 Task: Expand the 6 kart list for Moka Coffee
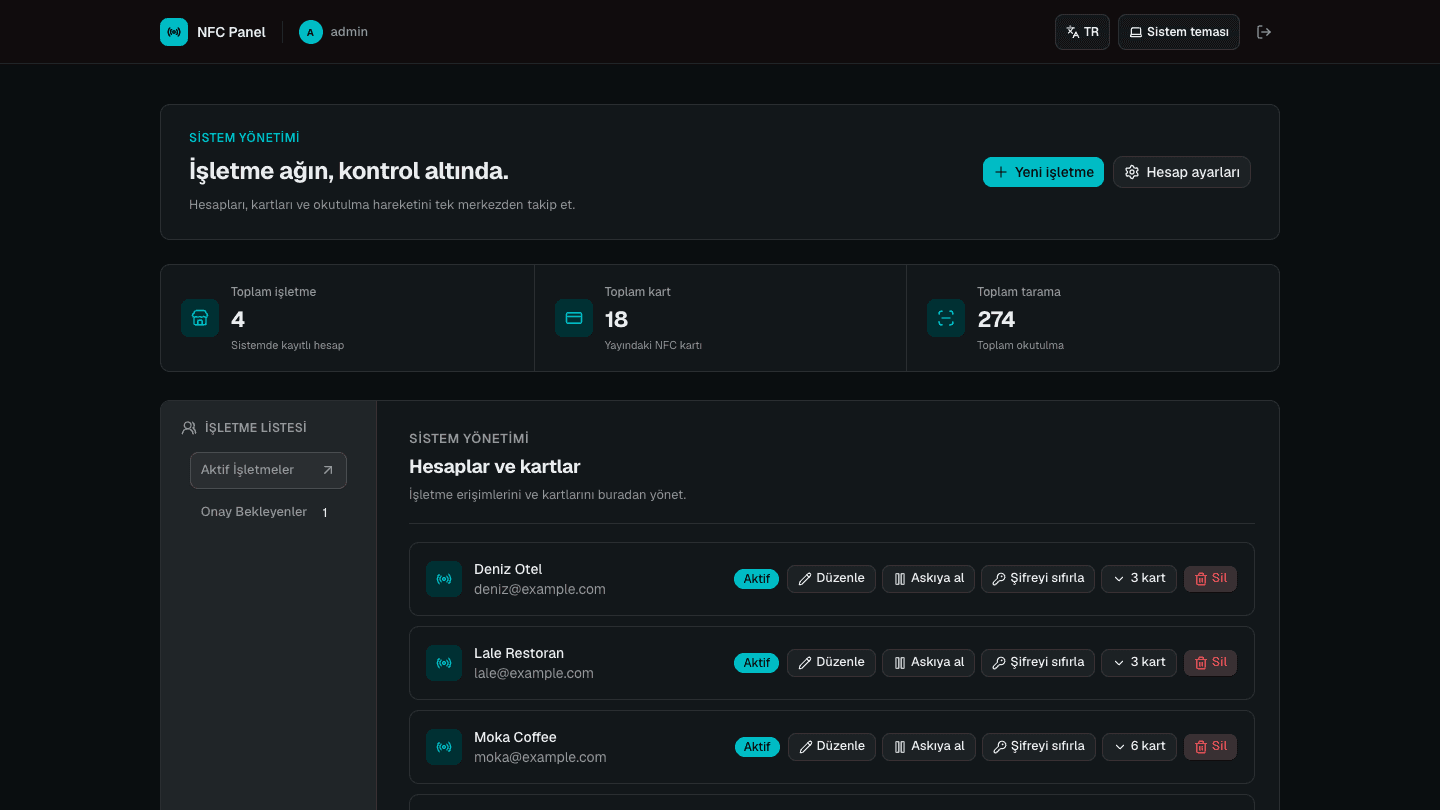pos(1139,747)
